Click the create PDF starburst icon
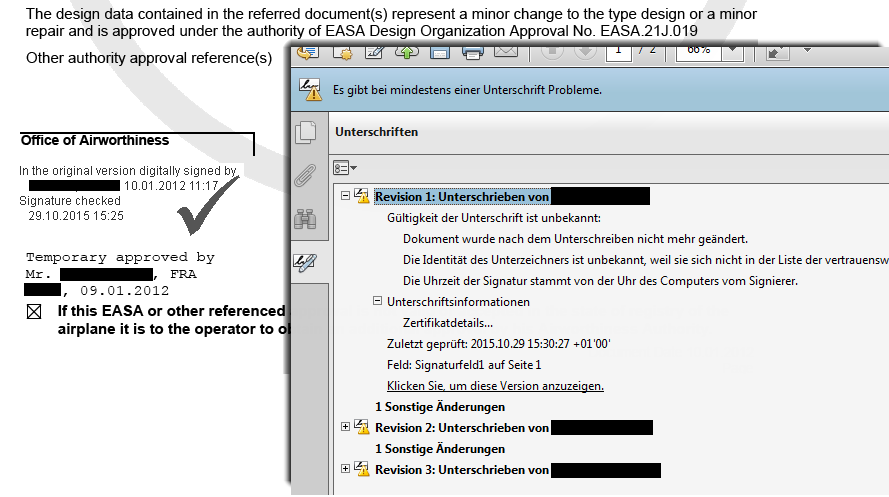Viewport: 889px width, 497px height. click(342, 53)
